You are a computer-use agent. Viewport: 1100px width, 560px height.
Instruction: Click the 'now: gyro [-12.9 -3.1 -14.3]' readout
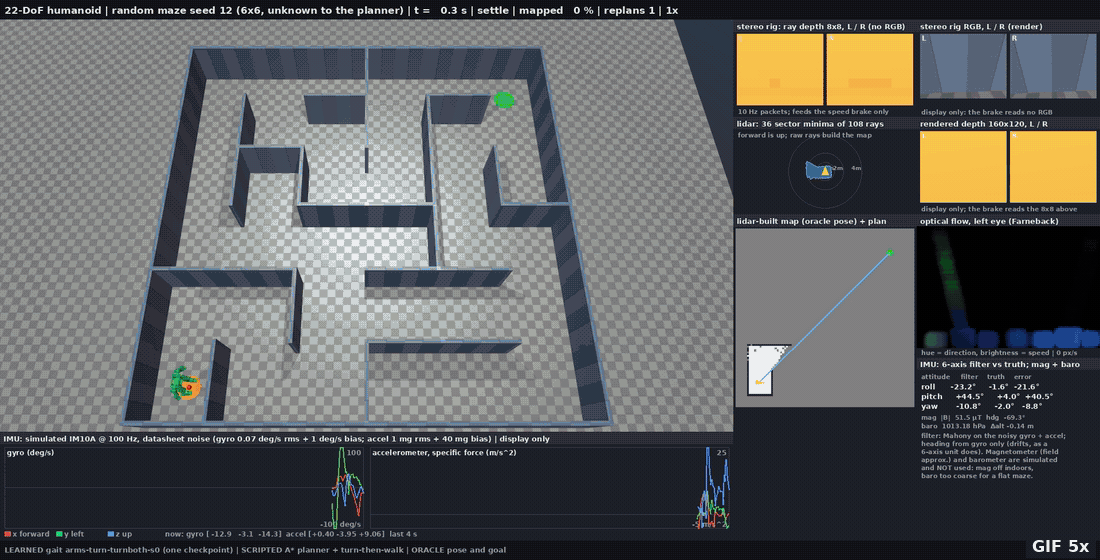click(x=223, y=535)
